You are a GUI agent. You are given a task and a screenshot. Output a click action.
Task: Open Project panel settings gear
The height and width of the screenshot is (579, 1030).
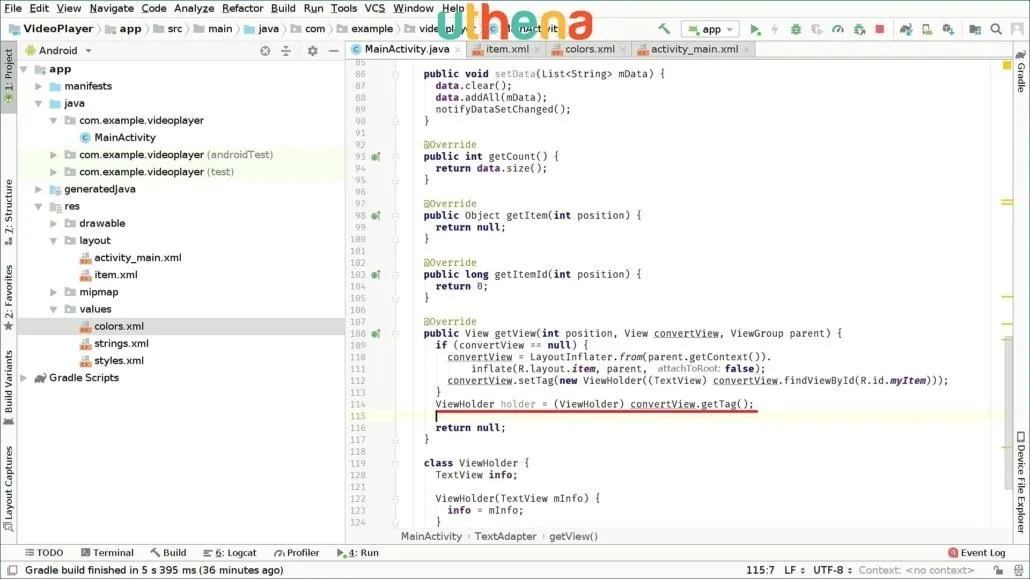pos(313,51)
